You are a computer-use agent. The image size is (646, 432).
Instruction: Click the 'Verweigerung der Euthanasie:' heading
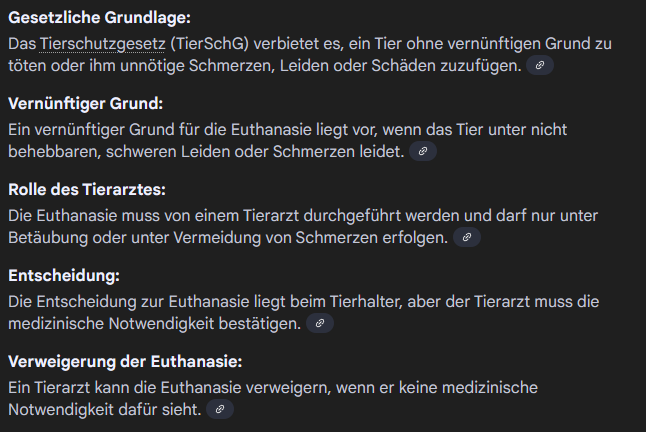point(125,362)
